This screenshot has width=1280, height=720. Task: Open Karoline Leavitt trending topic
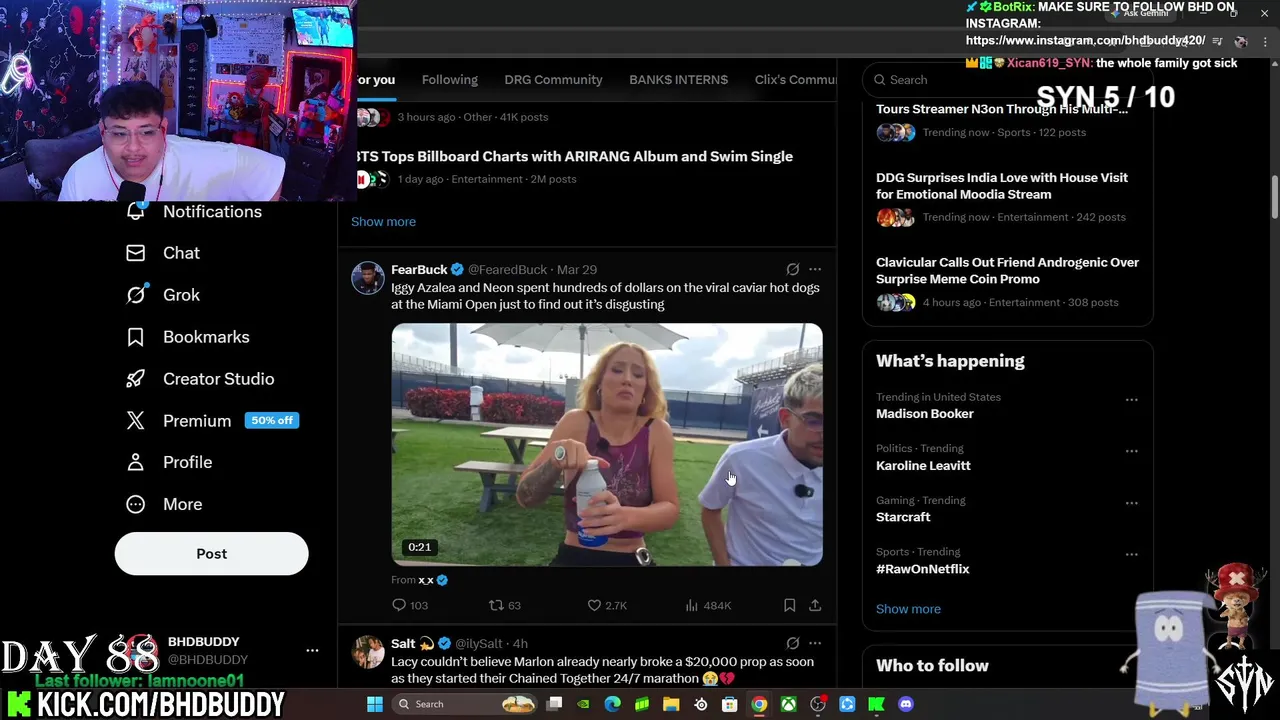click(923, 466)
